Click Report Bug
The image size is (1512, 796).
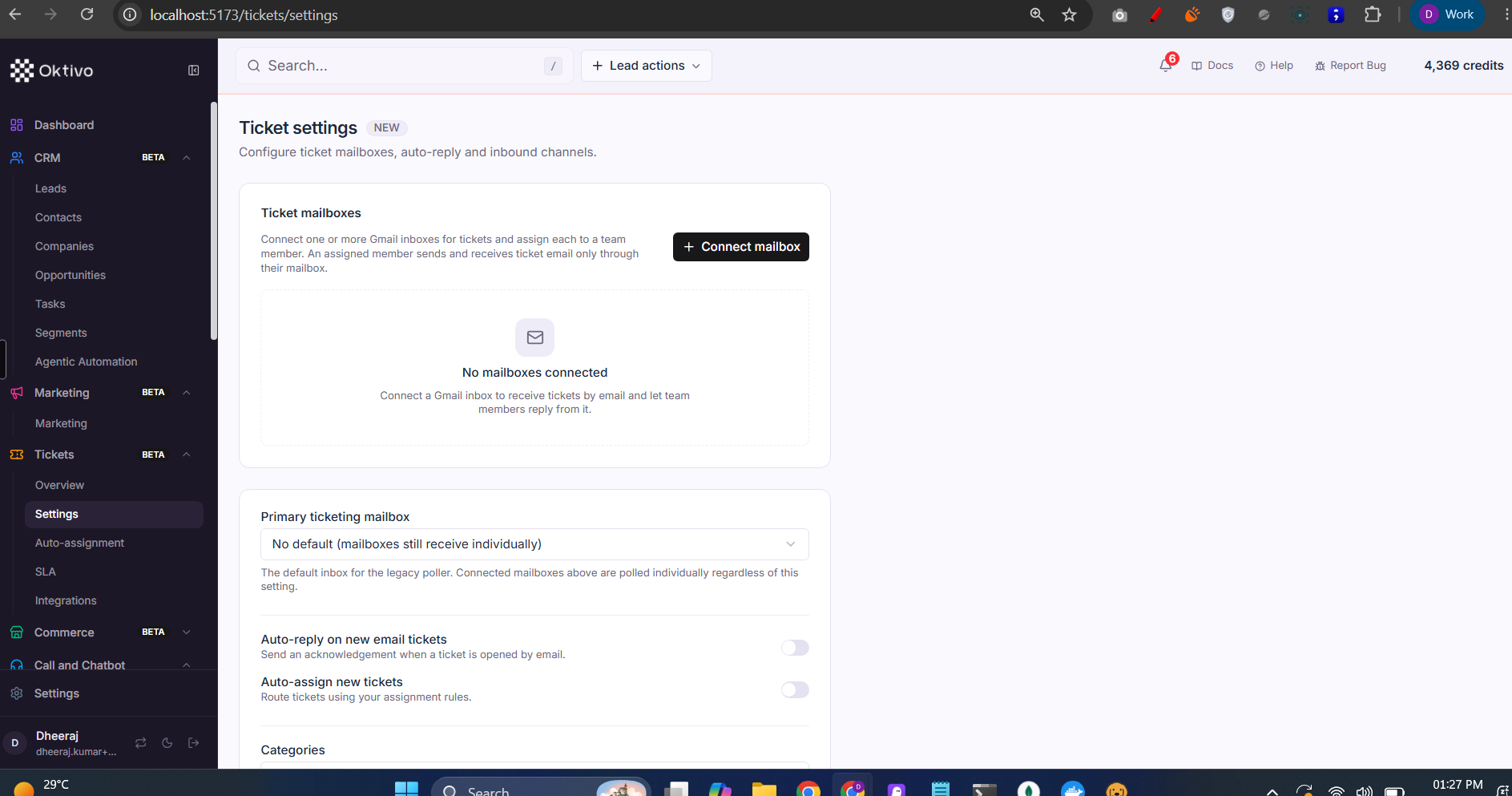coord(1350,66)
